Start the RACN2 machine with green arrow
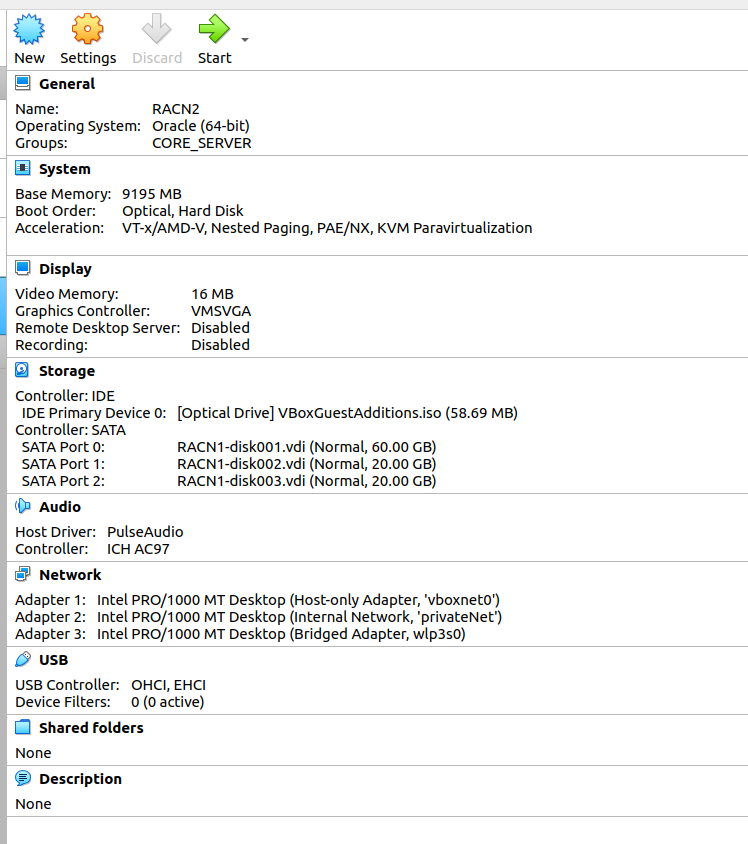Screen dimensions: 748x844 tap(214, 29)
